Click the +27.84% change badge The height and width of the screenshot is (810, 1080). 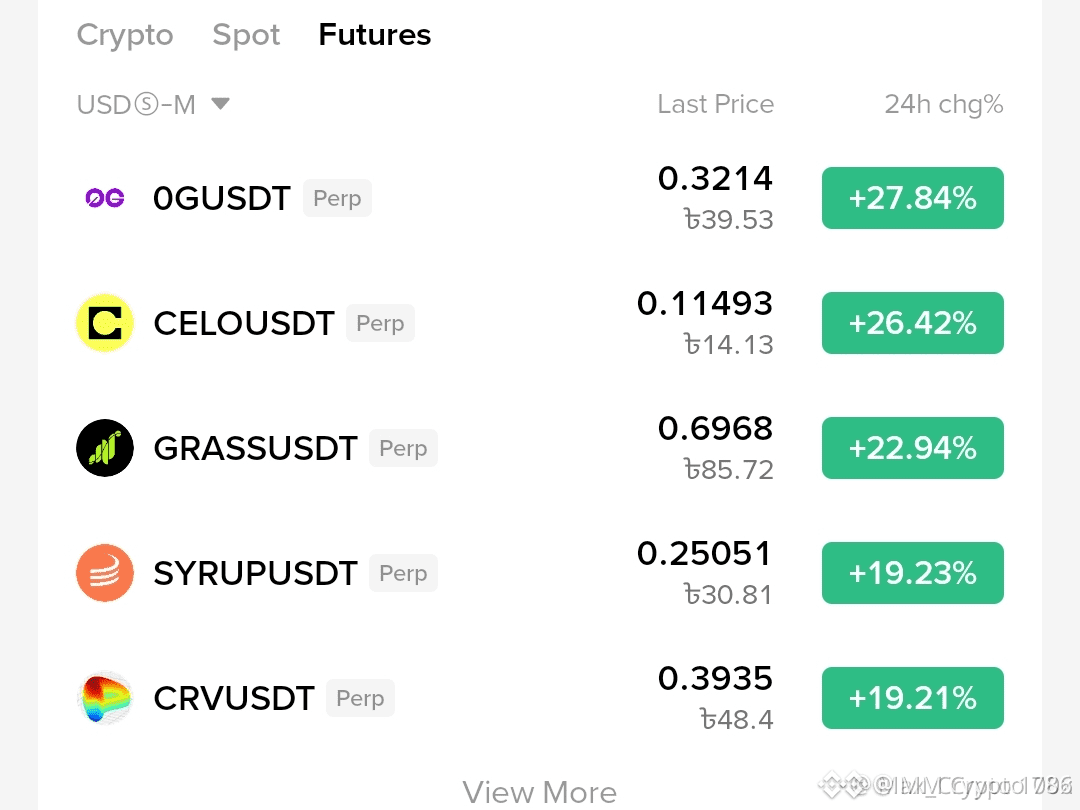[x=913, y=198]
